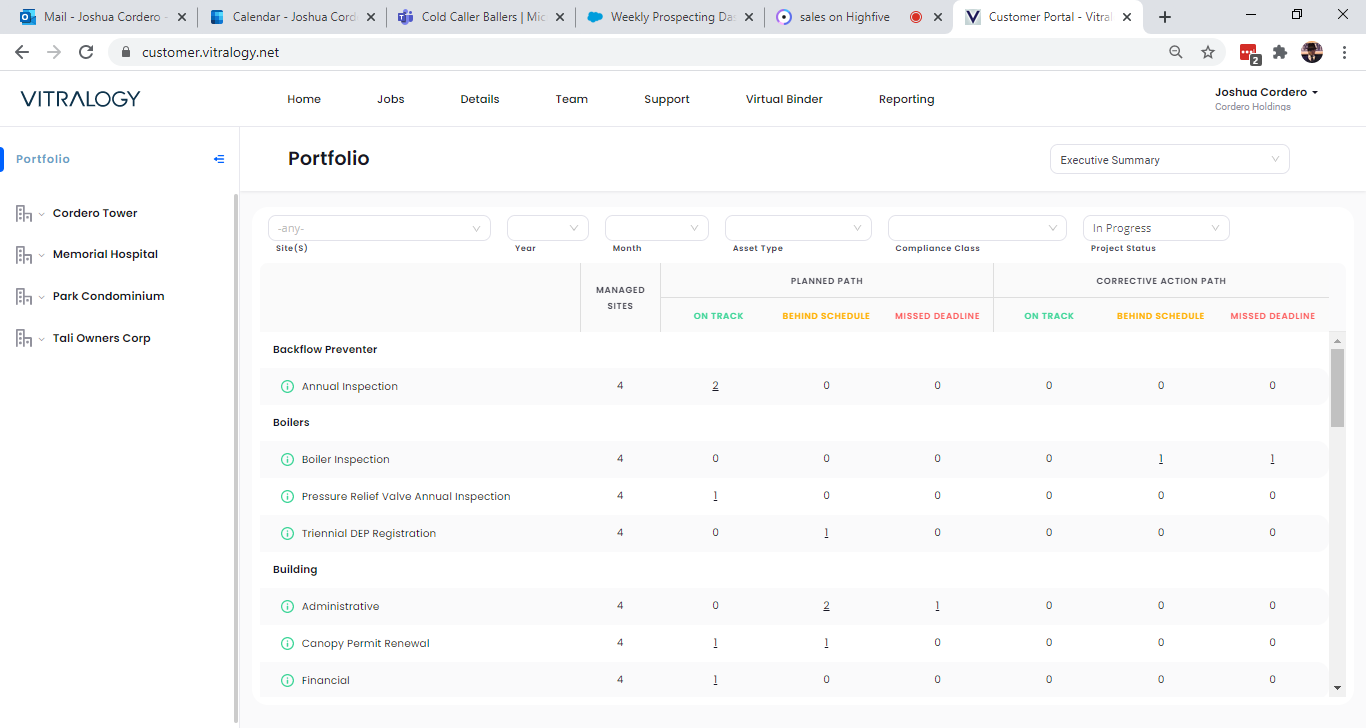Viewport: 1366px width, 728px height.
Task: Expand the Tali Owners Corp site
Action: click(42, 339)
